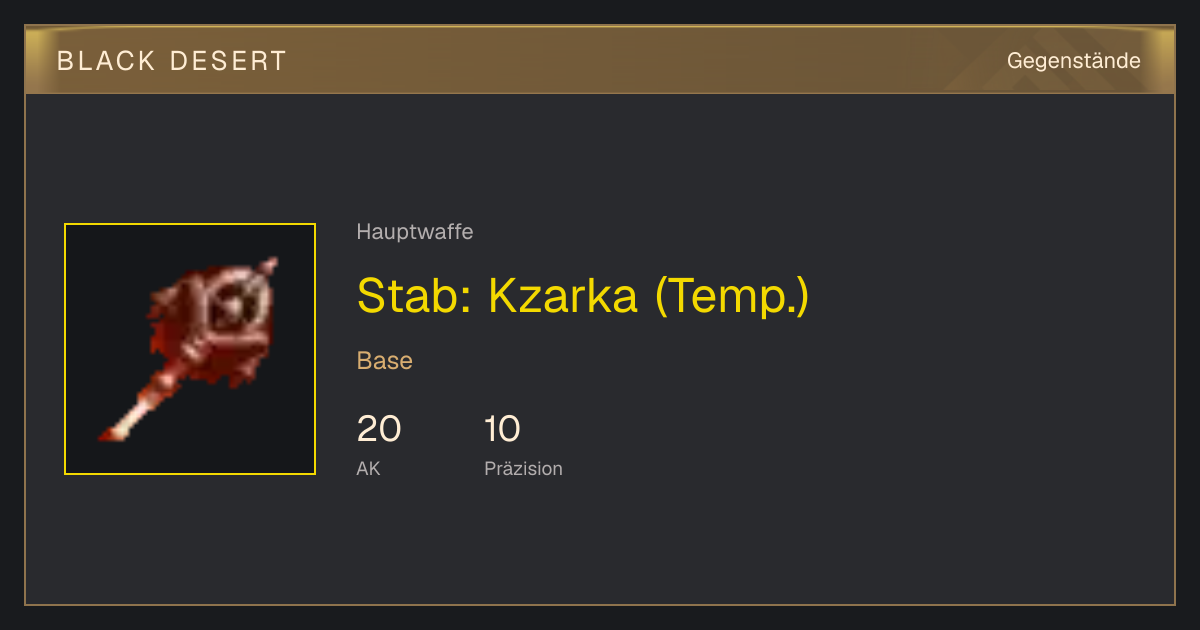Click the empty dark card area below stats
1200x630 pixels.
click(x=600, y=545)
